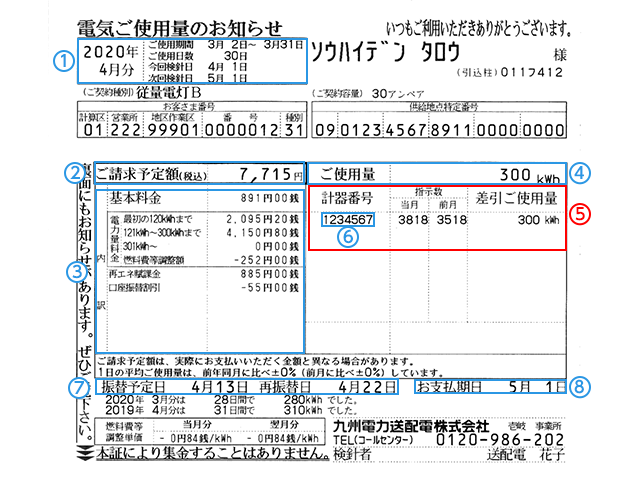640x484 pixels.
Task: Select the levy amount 885円00銭
Action: pyautogui.click(x=270, y=274)
